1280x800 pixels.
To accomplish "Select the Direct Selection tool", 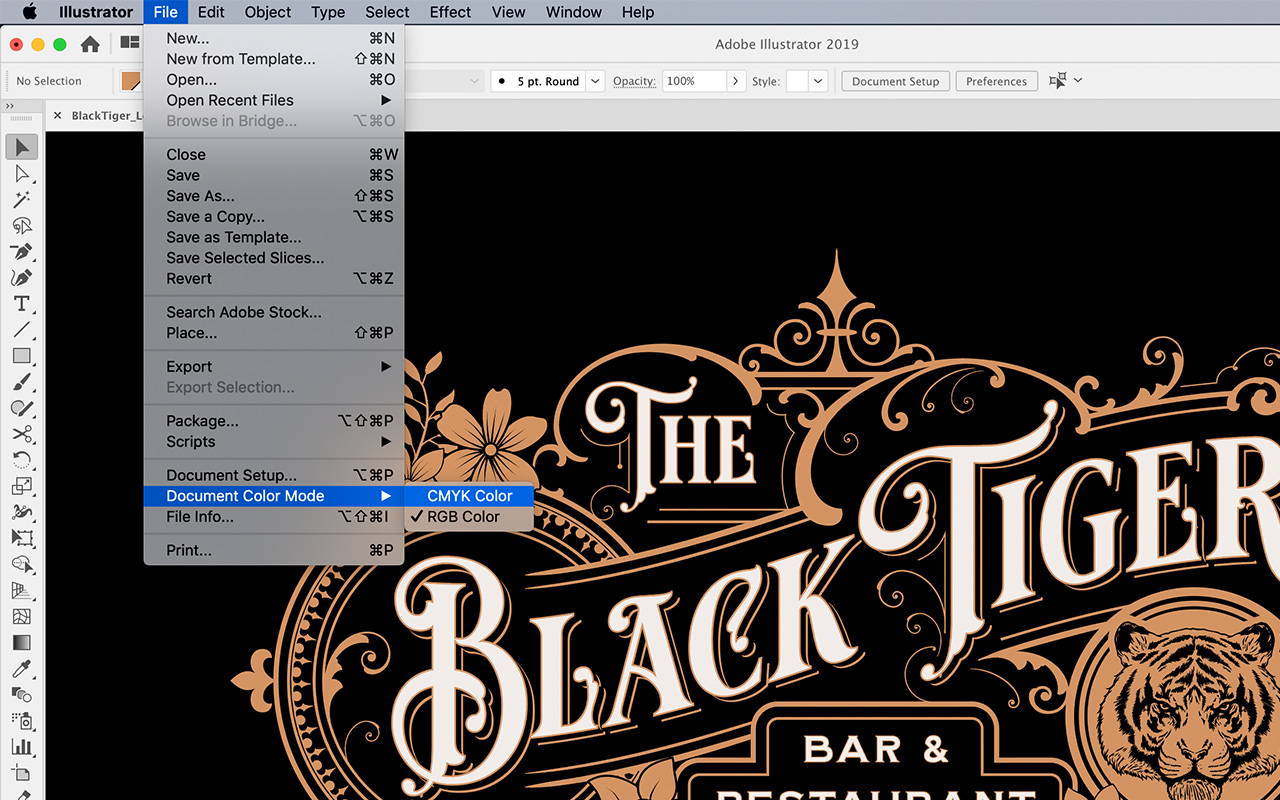I will pyautogui.click(x=22, y=173).
